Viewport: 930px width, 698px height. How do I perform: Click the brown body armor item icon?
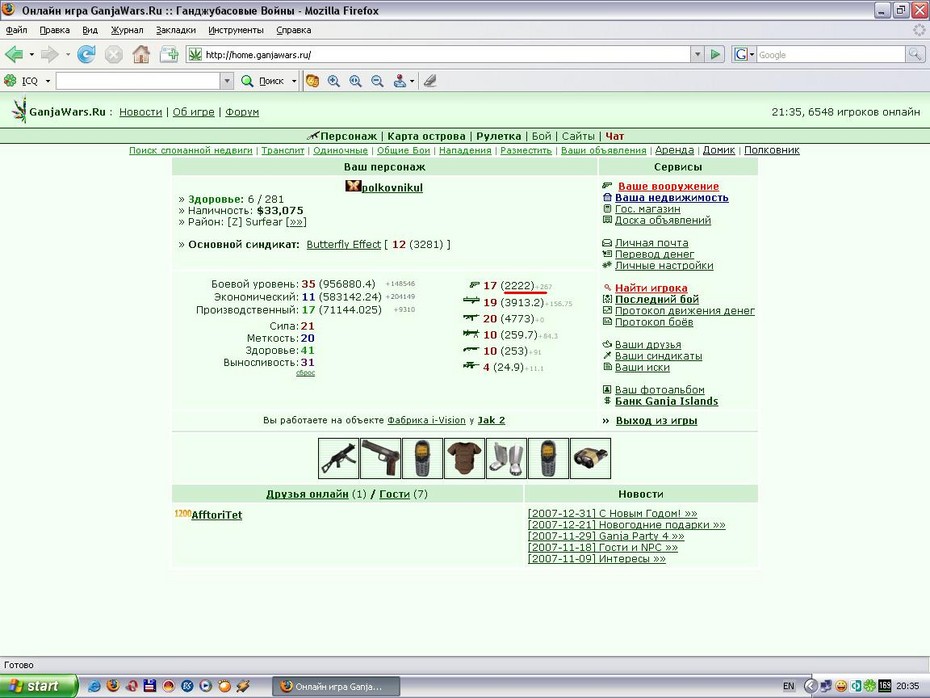coord(464,458)
